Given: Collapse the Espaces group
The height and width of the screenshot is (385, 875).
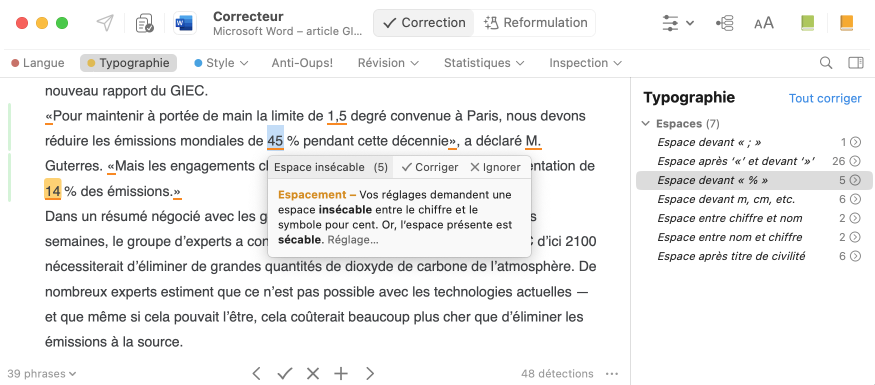Looking at the screenshot, I should pos(646,123).
